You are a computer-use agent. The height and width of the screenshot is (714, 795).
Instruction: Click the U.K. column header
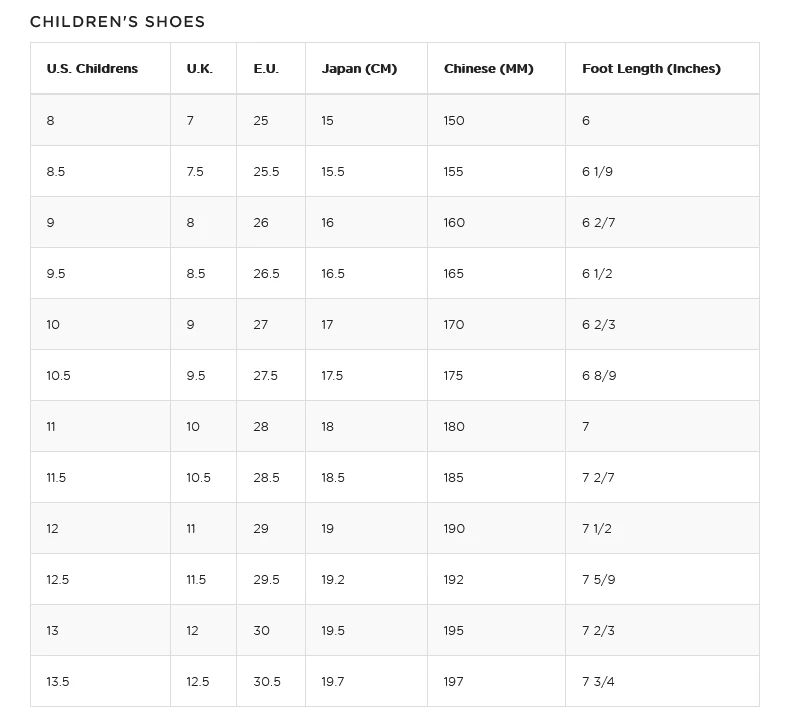(199, 69)
